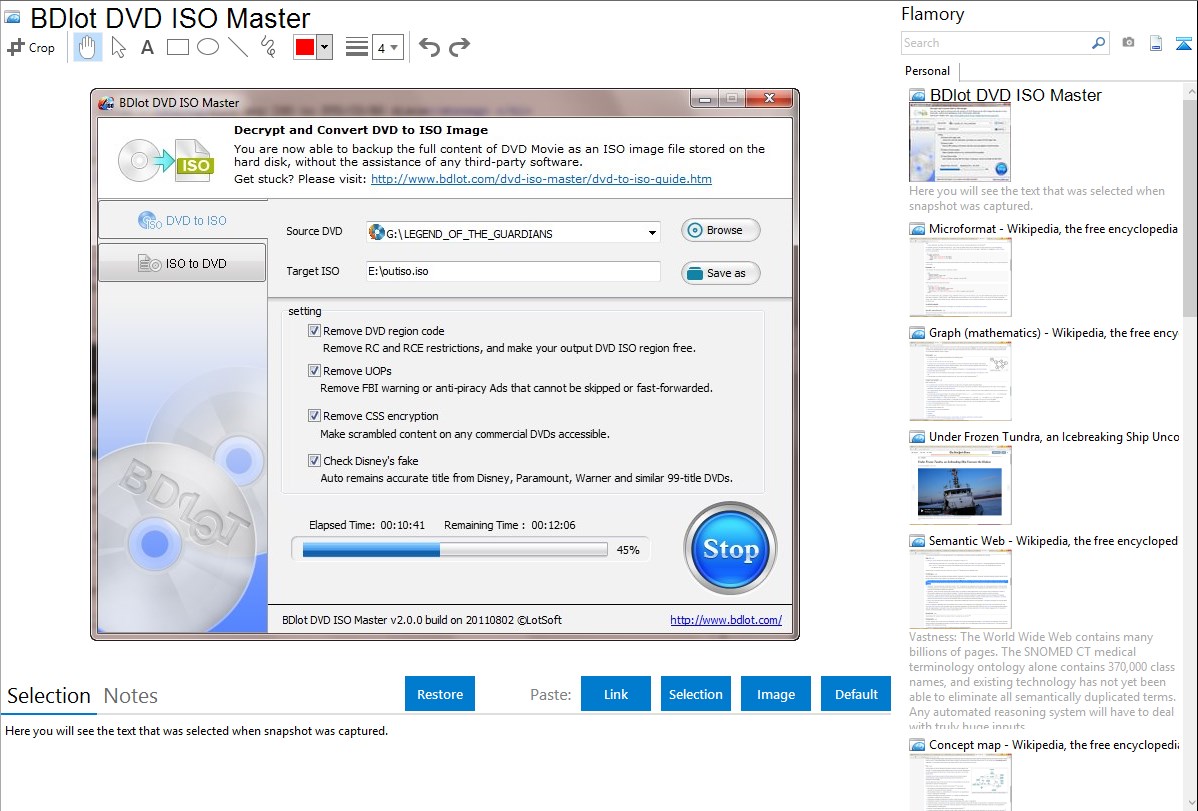This screenshot has width=1198, height=811.
Task: Disable Remove CSS encryption option
Action: pyautogui.click(x=315, y=416)
